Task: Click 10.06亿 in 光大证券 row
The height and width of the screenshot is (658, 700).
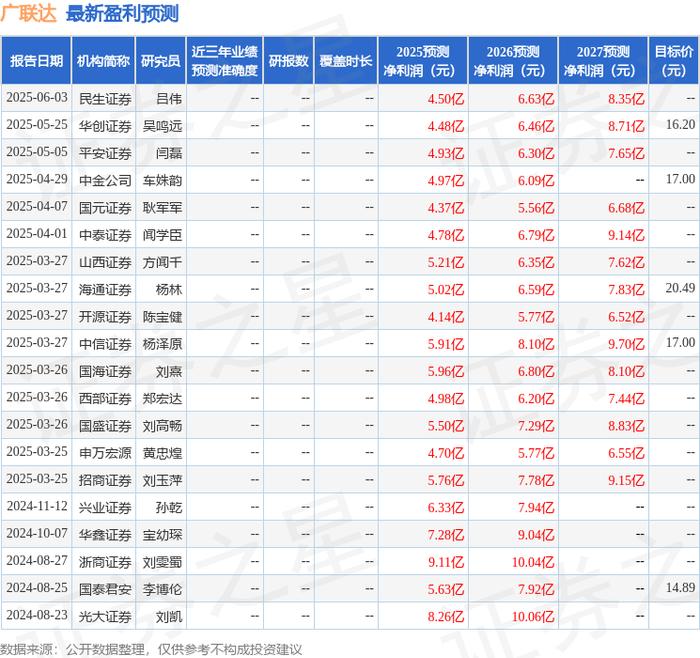Action: (533, 616)
